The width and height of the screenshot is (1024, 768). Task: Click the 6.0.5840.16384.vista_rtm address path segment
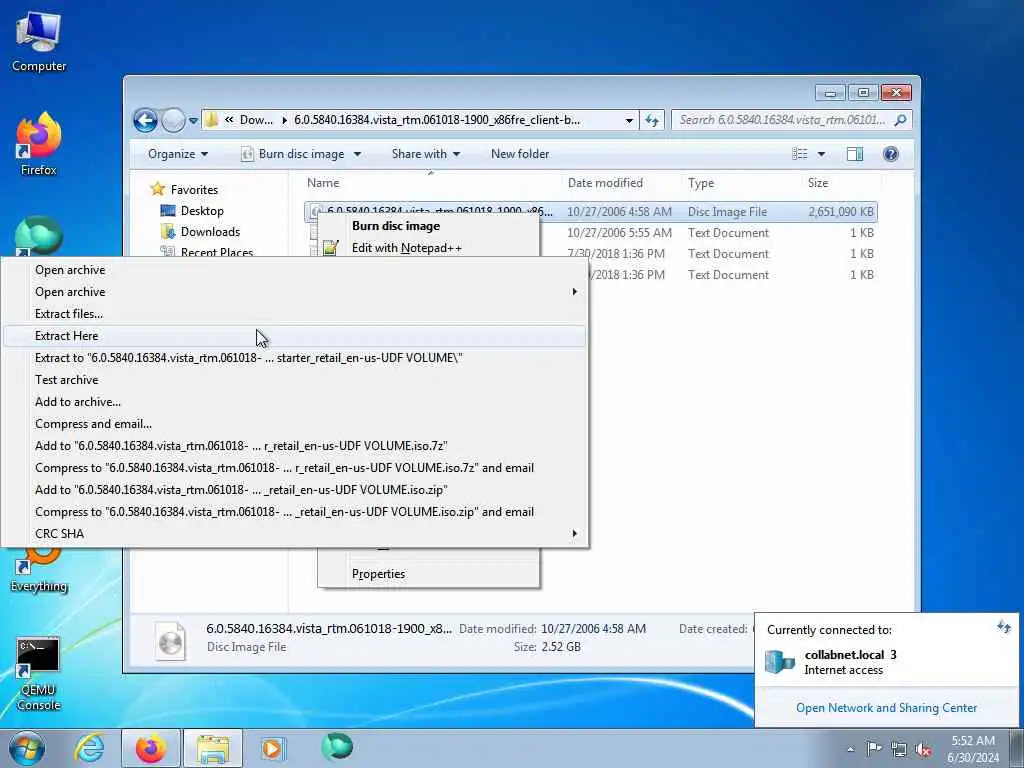pyautogui.click(x=437, y=120)
